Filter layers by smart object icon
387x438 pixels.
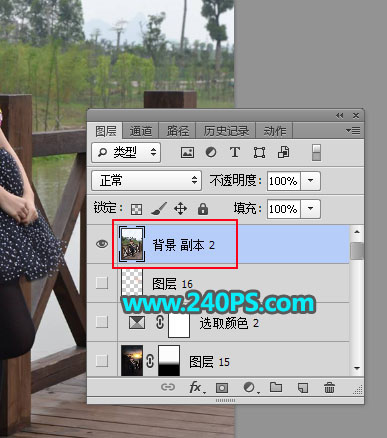coord(283,152)
